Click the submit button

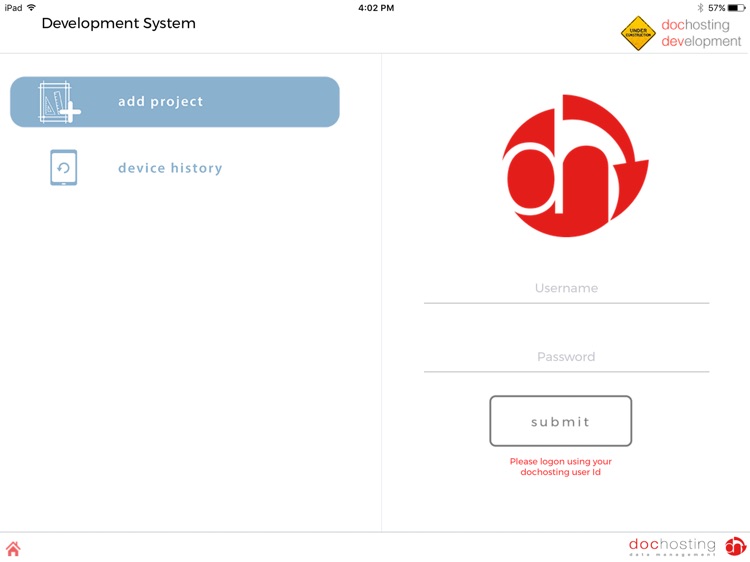click(561, 421)
